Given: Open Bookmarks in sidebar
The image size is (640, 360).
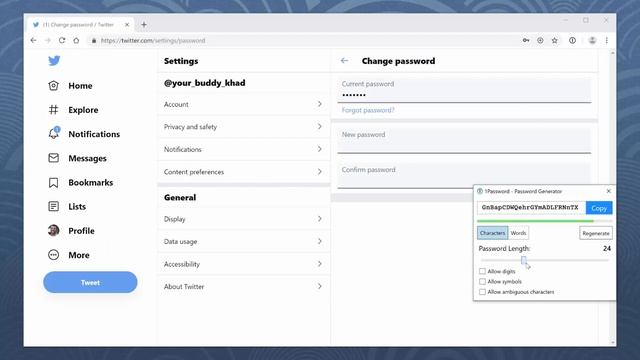Looking at the screenshot, I should click(x=91, y=182).
